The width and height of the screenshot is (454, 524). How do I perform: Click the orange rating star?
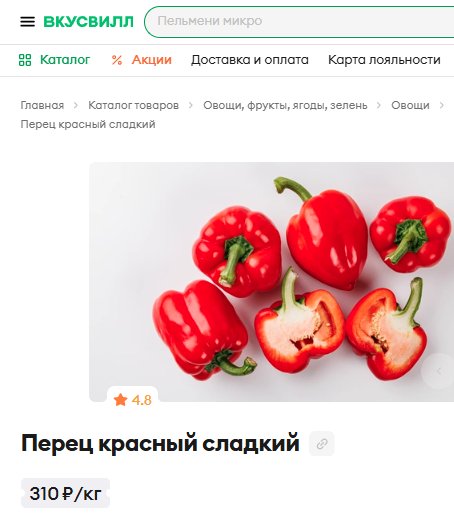(x=120, y=400)
